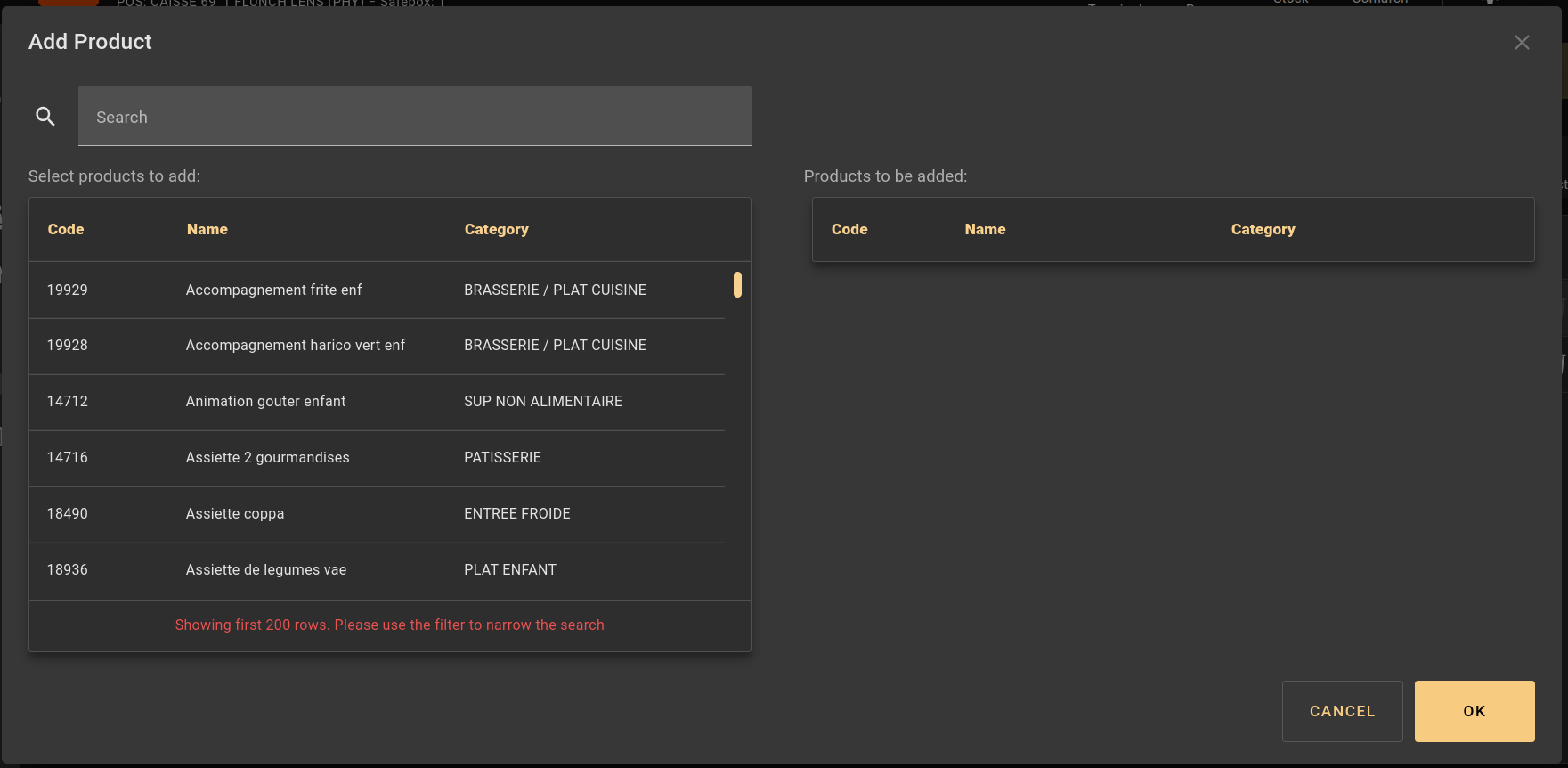Viewport: 1568px width, 768px height.
Task: Click PATISSERIE category cell
Action: point(502,458)
